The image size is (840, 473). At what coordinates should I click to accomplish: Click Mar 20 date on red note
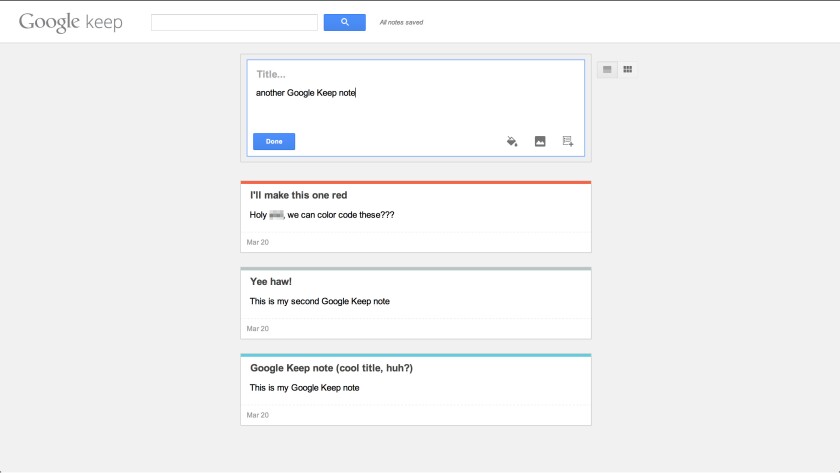tap(258, 243)
